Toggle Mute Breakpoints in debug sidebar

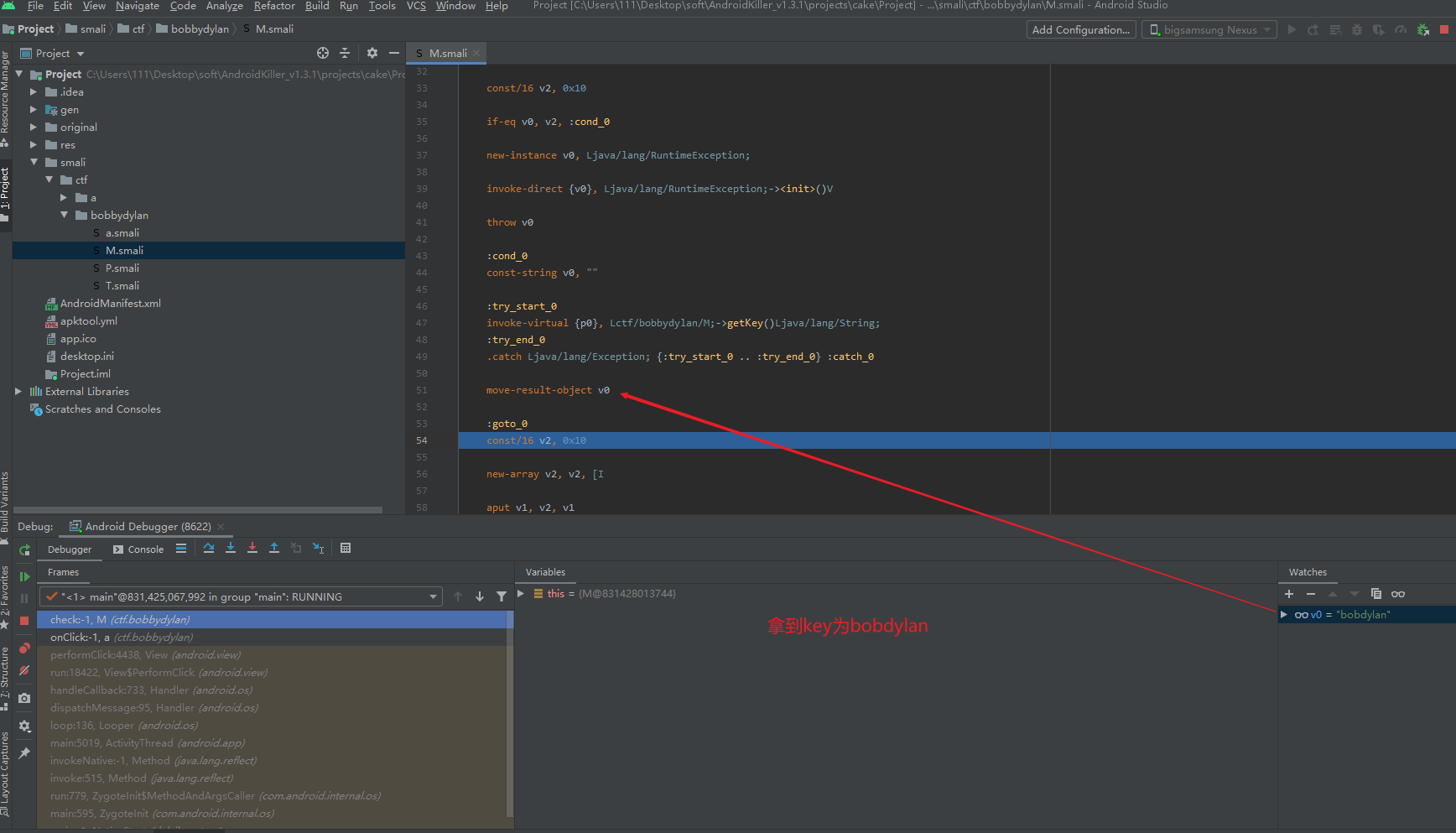(24, 670)
